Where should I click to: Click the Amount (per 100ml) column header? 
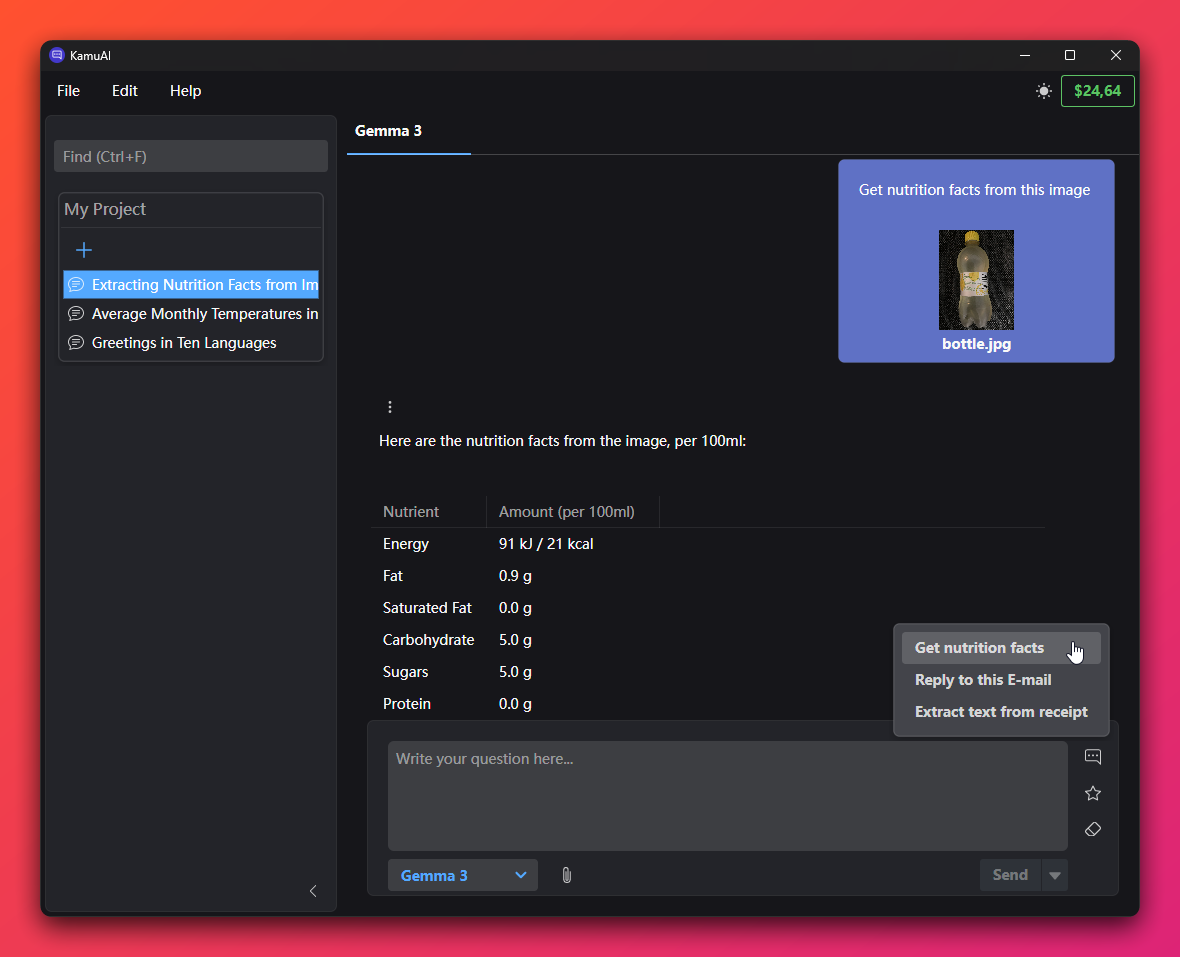[567, 512]
